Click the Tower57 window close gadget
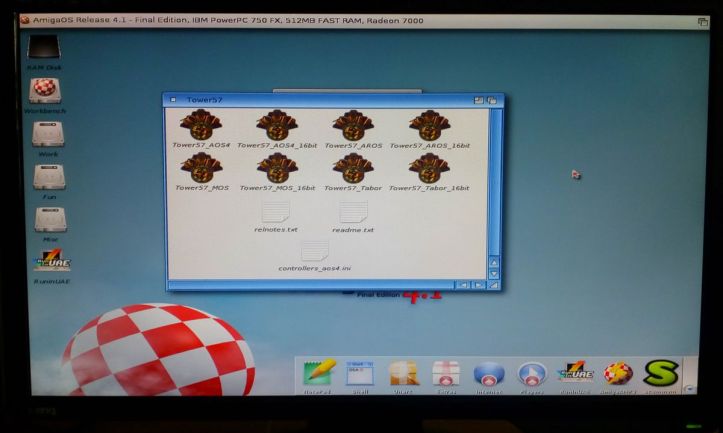723x433 pixels. [173, 100]
